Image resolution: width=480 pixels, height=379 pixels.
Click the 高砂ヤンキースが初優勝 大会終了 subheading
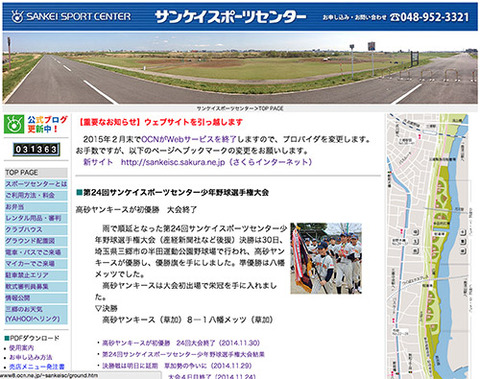[x=136, y=210]
